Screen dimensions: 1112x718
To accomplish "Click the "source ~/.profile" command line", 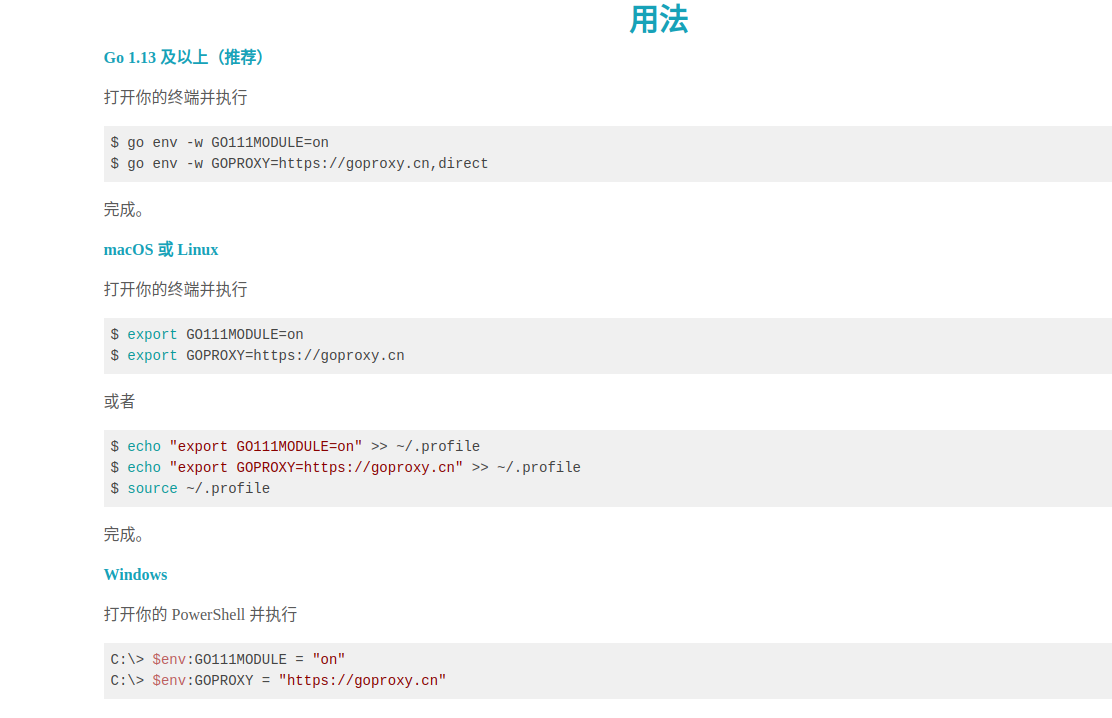I will [190, 489].
